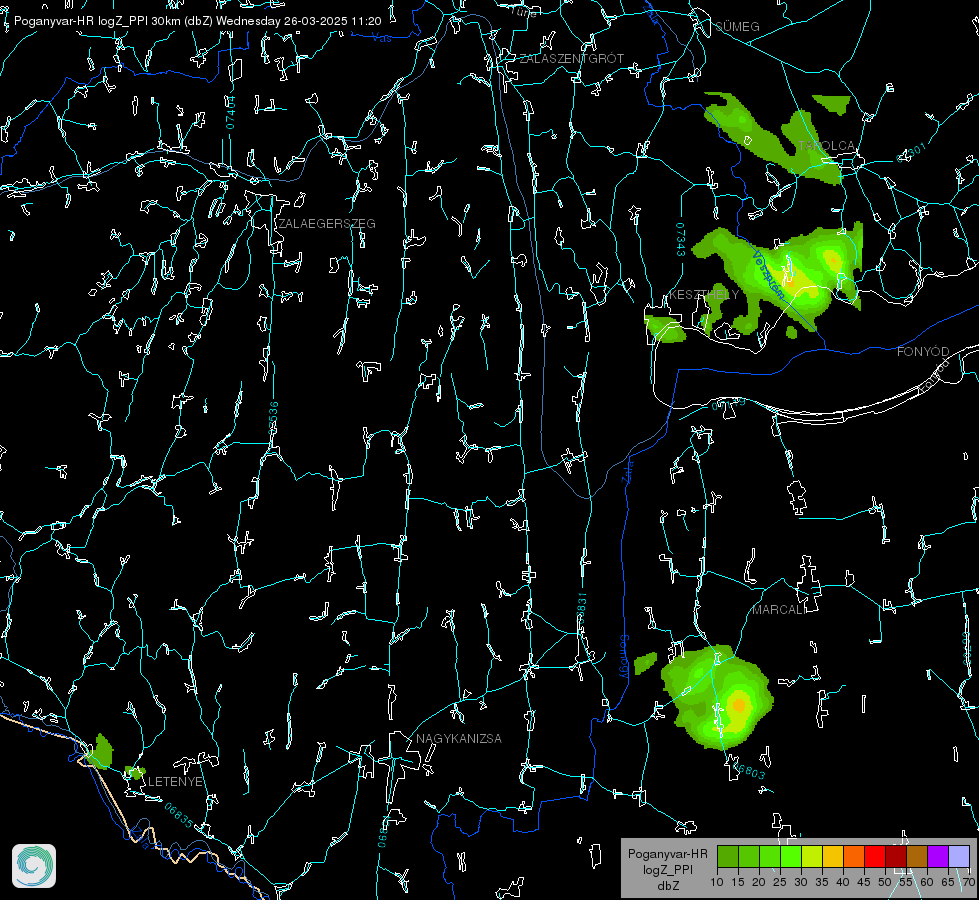Click the 65-70 dBZ lavender legend swatch
Screen dimensions: 979x900
click(x=958, y=856)
